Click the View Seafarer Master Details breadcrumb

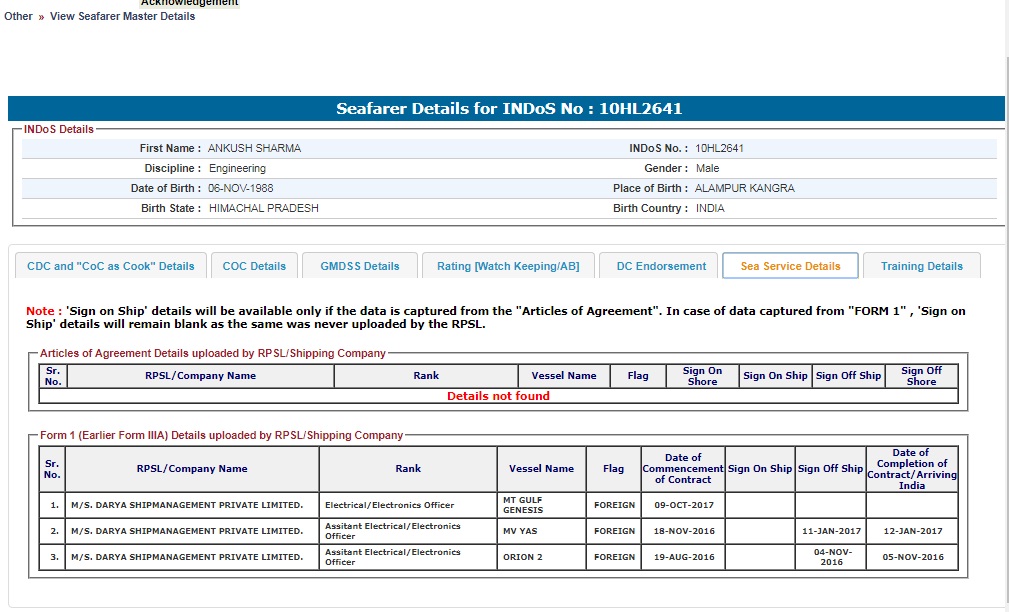[122, 16]
